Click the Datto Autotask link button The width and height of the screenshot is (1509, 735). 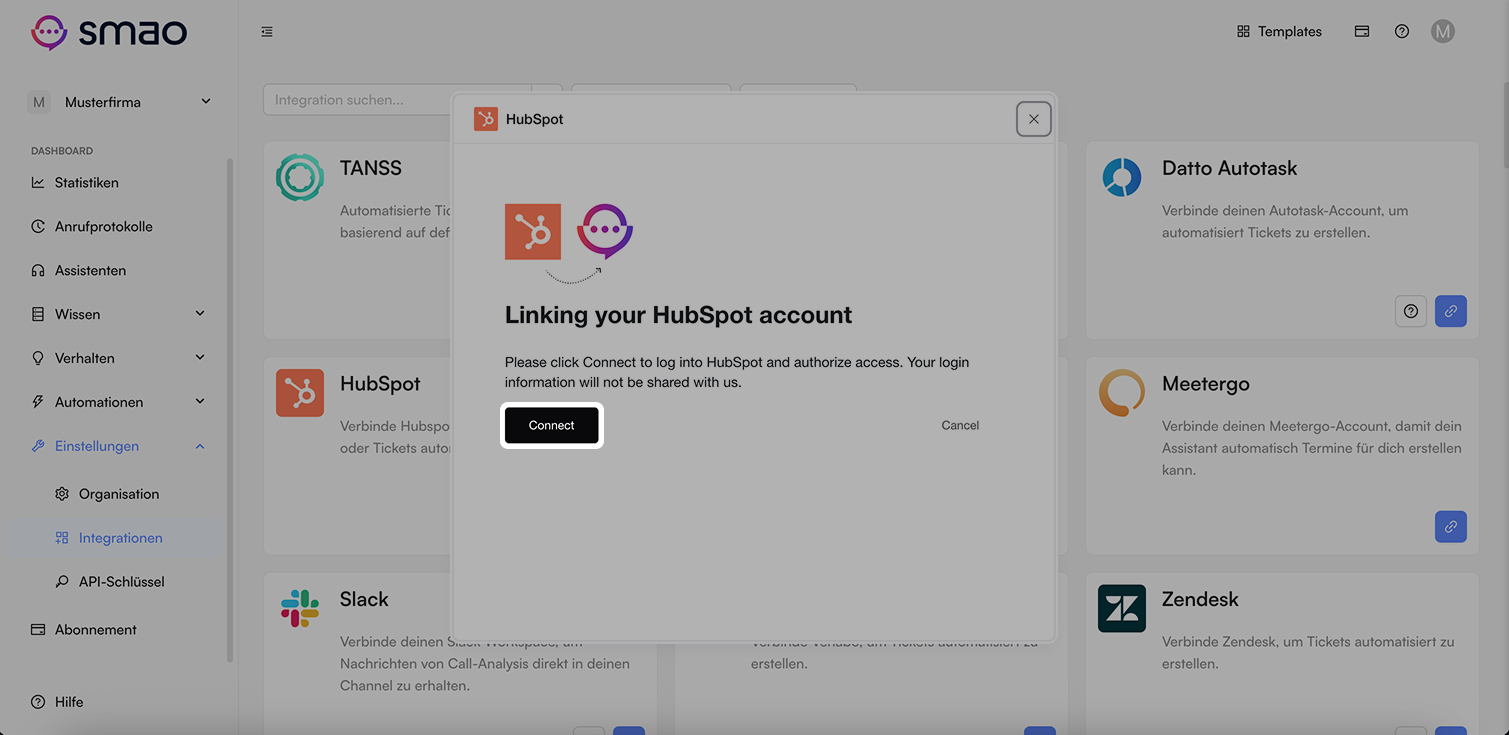click(x=1451, y=311)
